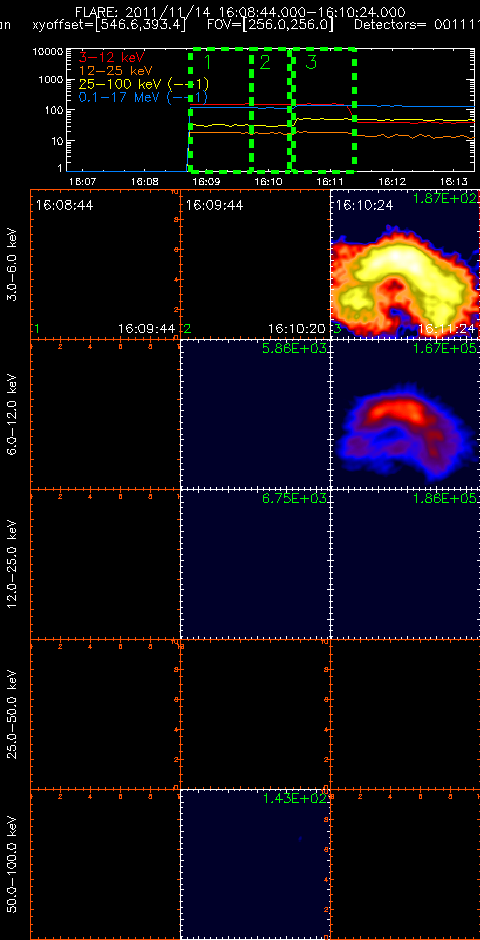The width and height of the screenshot is (480, 940).
Task: Click the FLARE date title text
Action: pyautogui.click(x=240, y=12)
